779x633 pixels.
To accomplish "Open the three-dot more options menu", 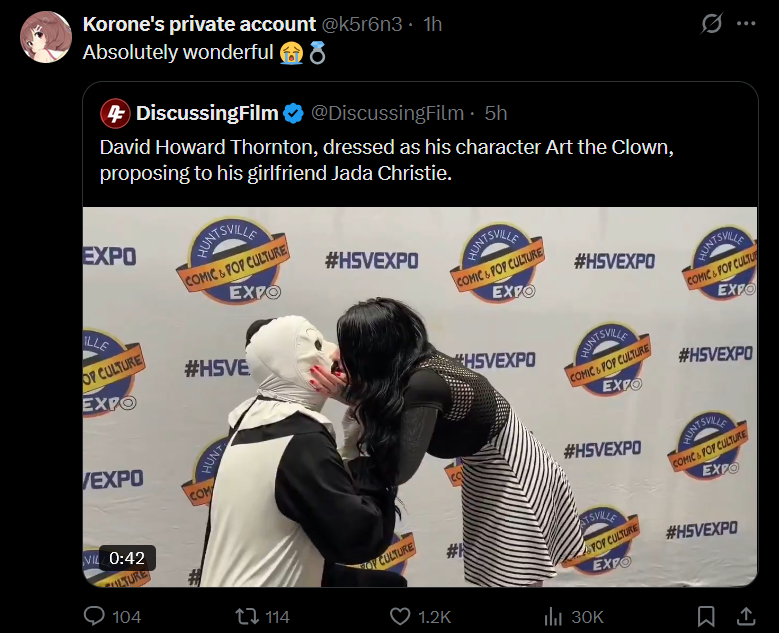I will (746, 23).
